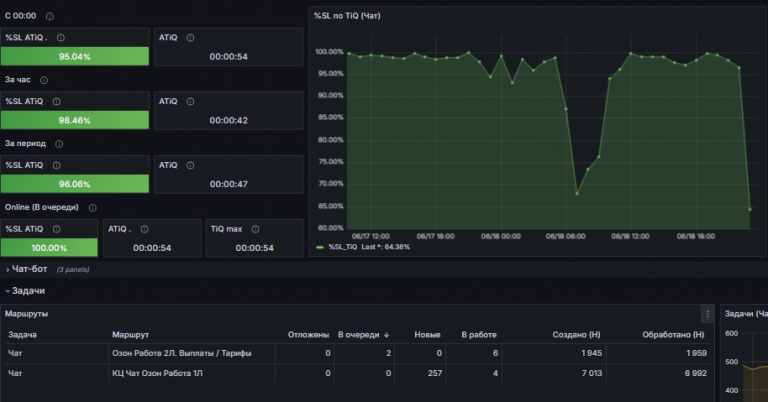Screen dimensions: 768x402
Task: Click the value '1 959' in Обработано column
Action: pos(696,353)
